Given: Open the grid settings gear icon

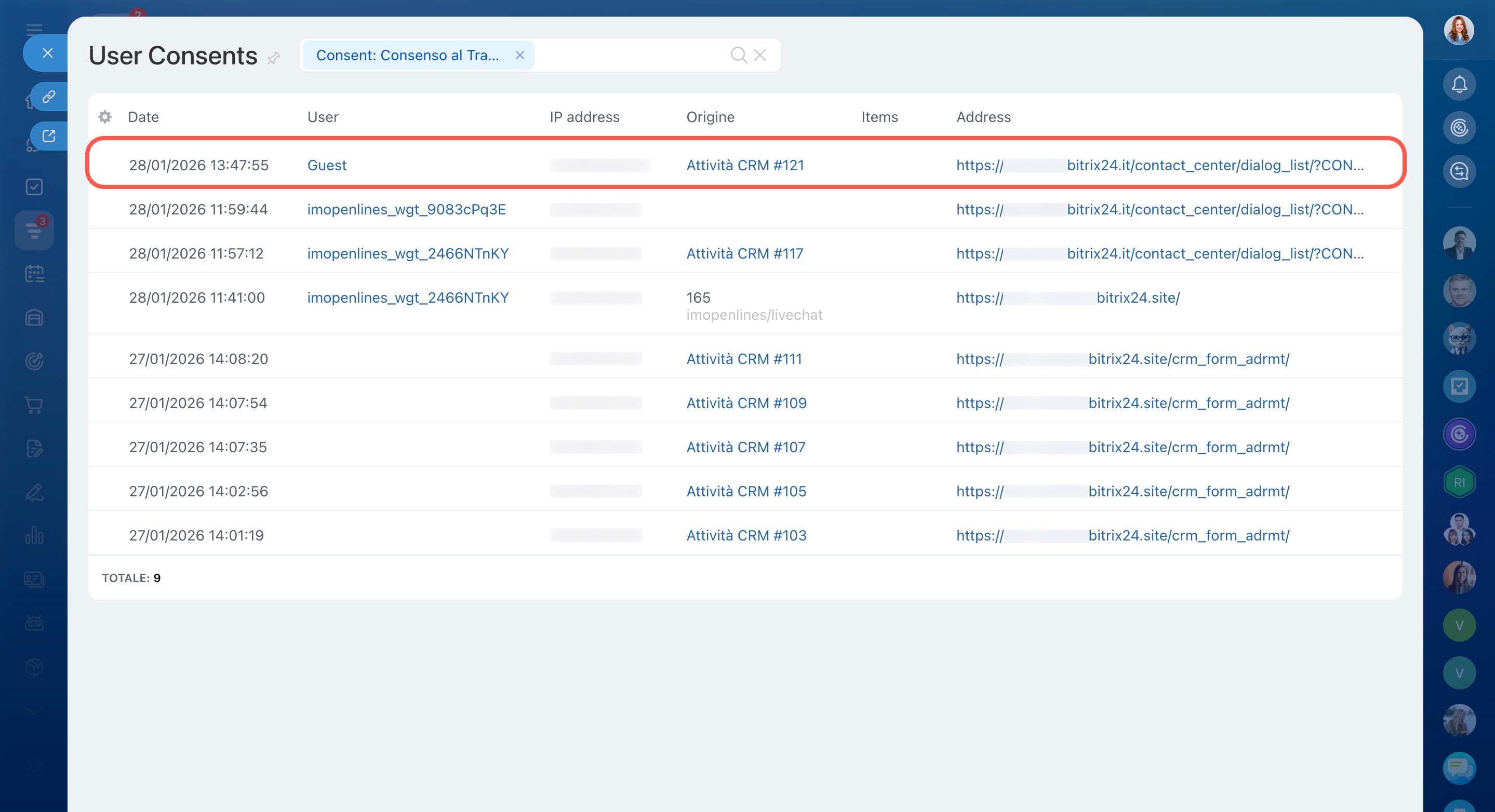Looking at the screenshot, I should tap(105, 117).
